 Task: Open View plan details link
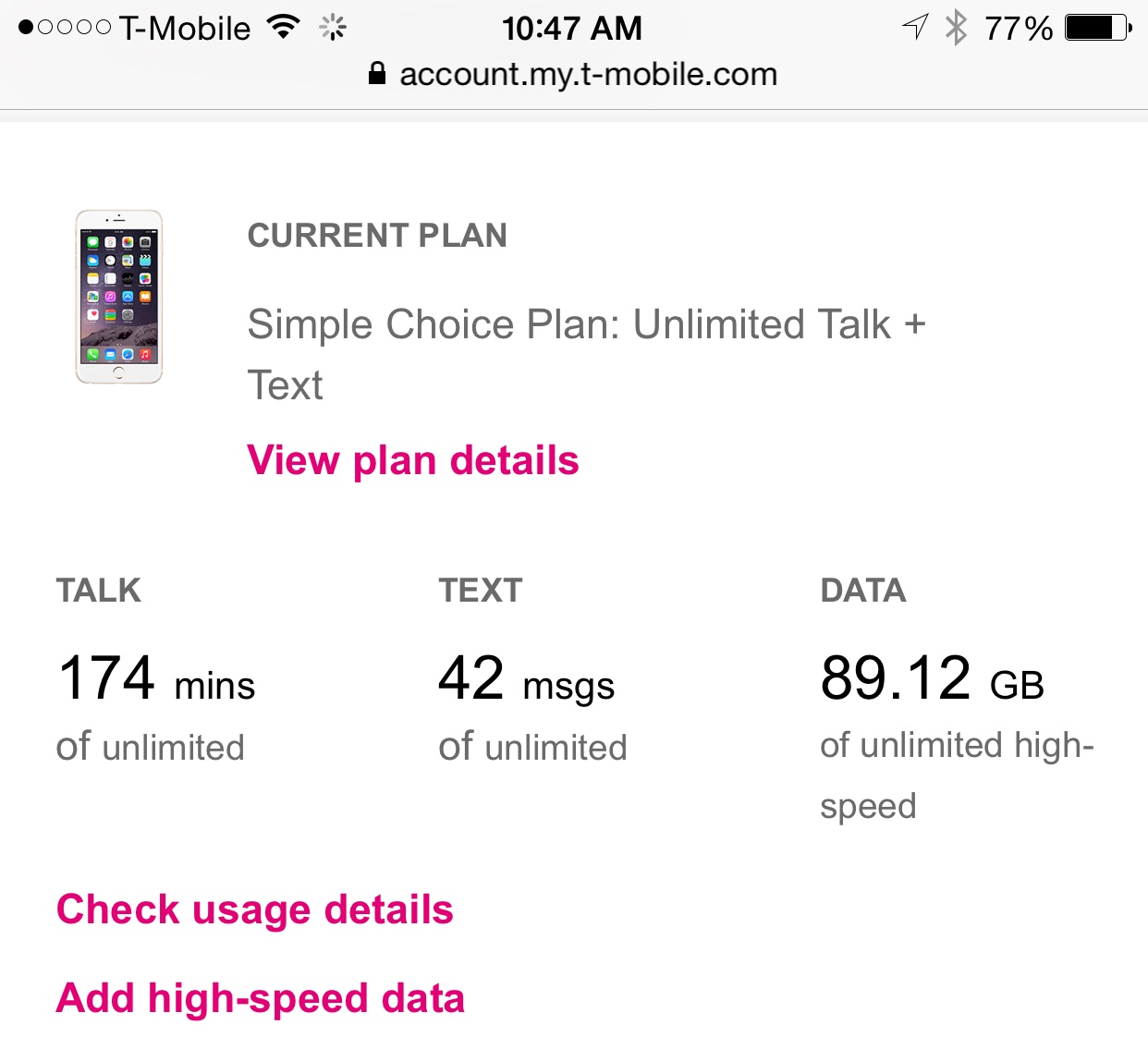click(413, 460)
